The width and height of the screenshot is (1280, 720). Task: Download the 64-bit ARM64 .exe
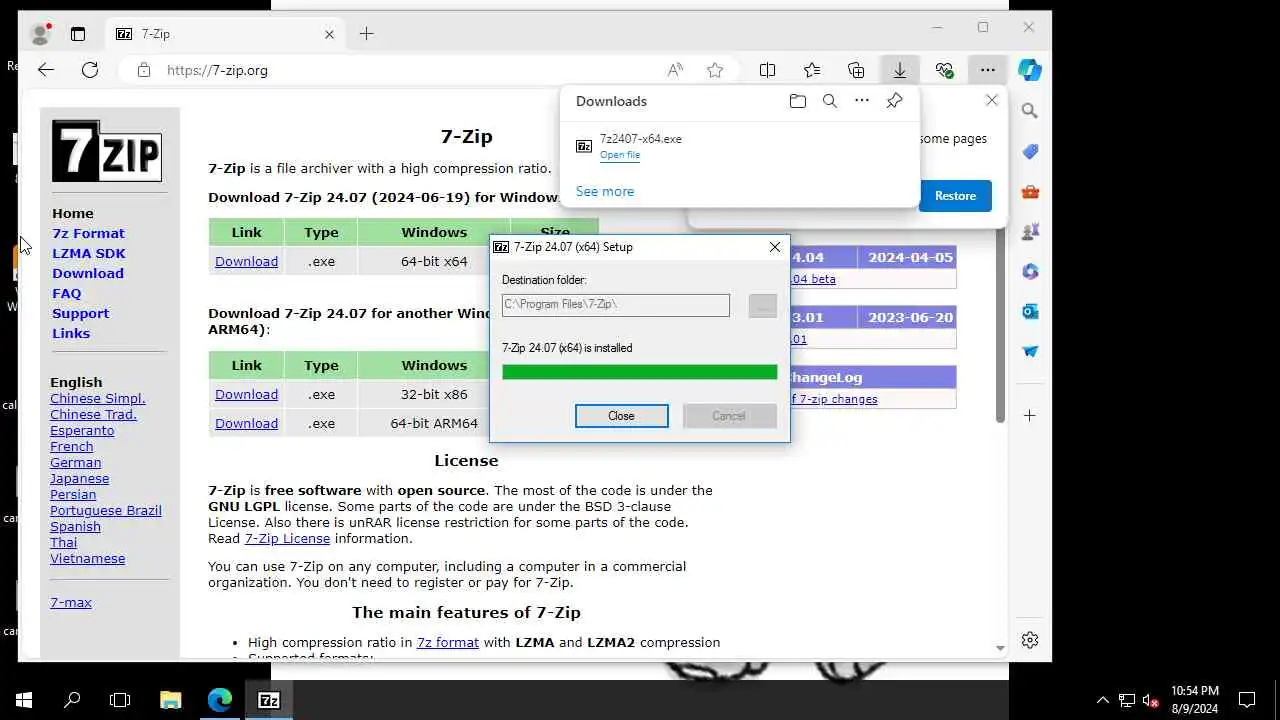246,423
